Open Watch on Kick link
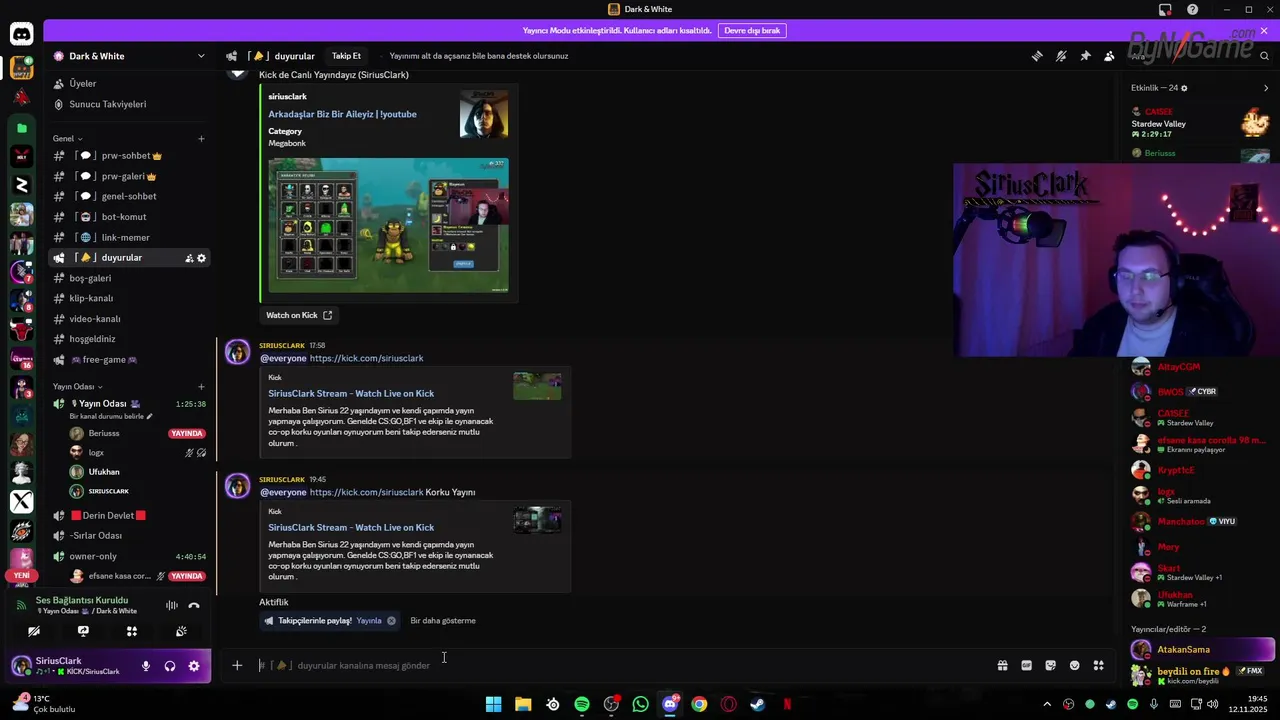The image size is (1280, 720). coord(299,315)
